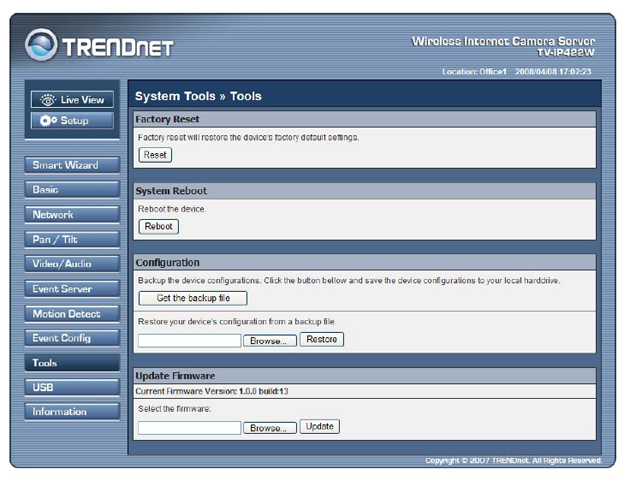630x481 pixels.
Task: Click the 'Select the firmware:' label
Action: [x=174, y=409]
